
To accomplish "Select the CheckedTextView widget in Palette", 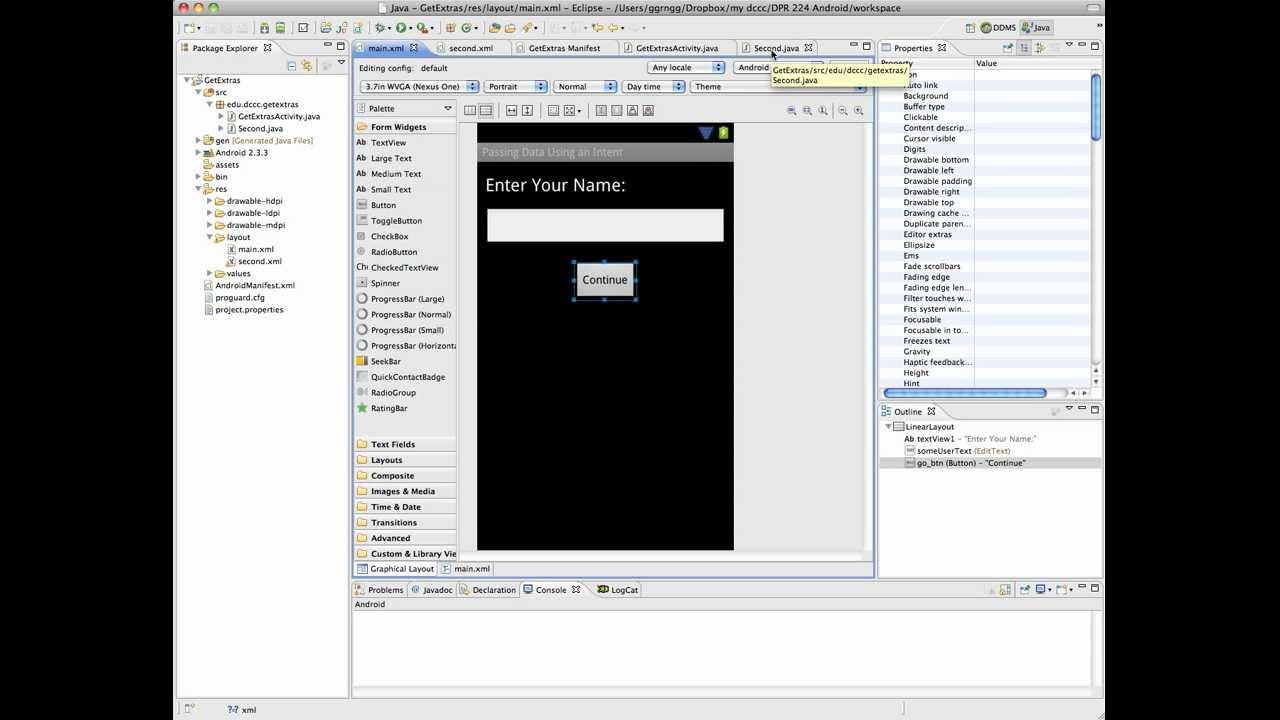I will (404, 268).
